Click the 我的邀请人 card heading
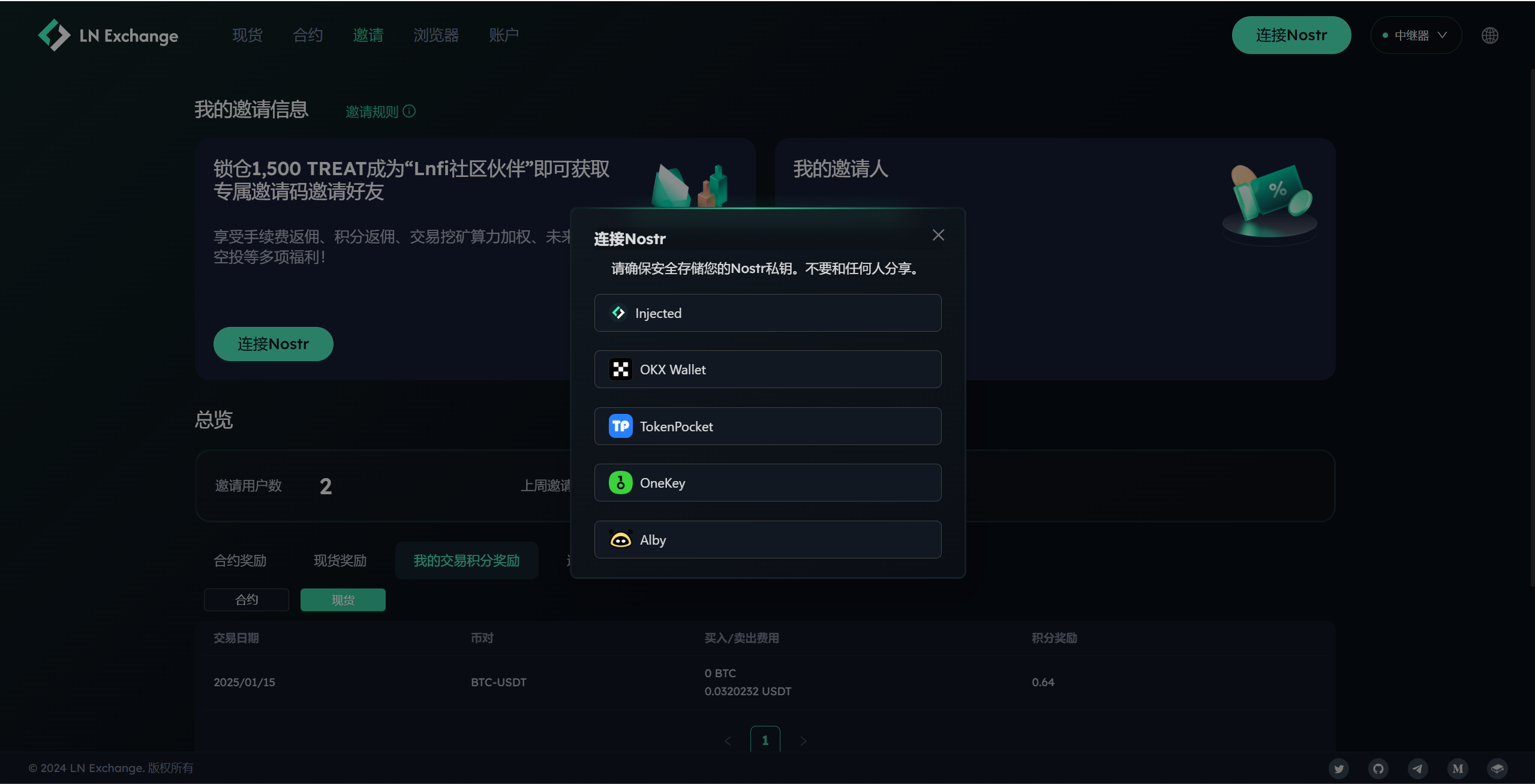Viewport: 1535px width, 784px height. point(841,169)
